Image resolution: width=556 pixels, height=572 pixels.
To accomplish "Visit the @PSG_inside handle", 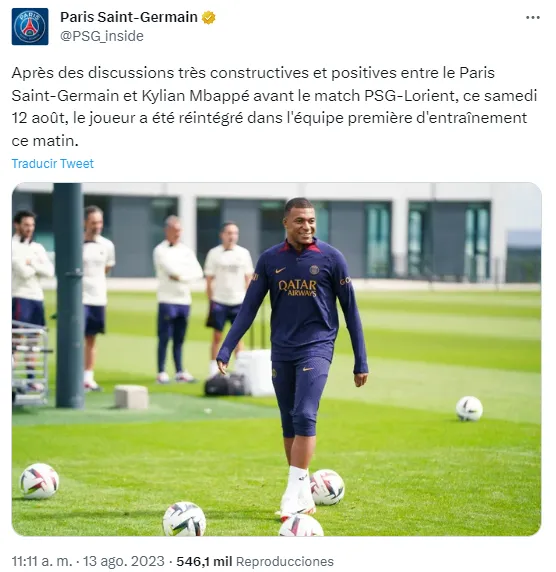I will tap(102, 36).
